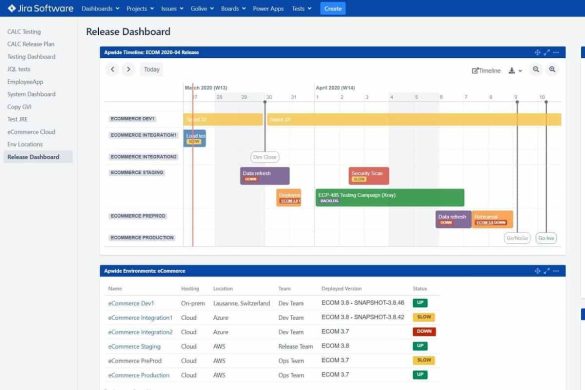
Task: Click the Create button
Action: (333, 9)
